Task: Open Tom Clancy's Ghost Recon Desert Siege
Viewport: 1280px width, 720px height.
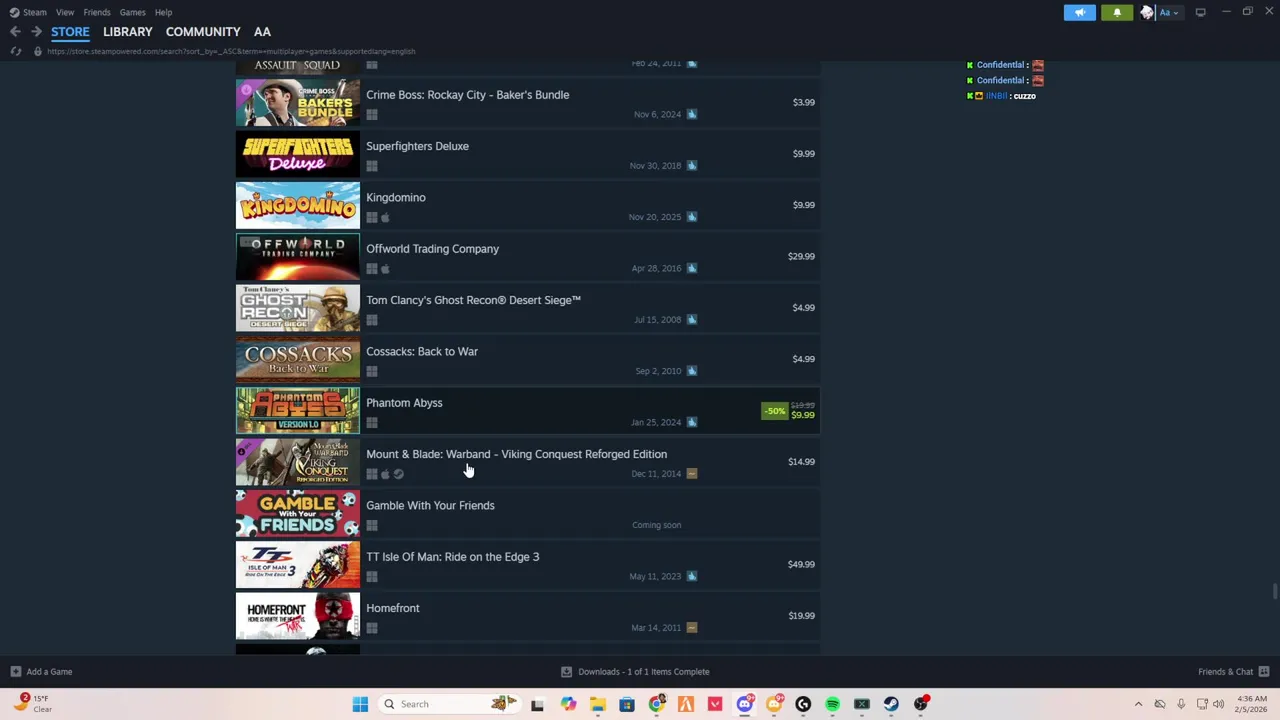Action: point(528,308)
